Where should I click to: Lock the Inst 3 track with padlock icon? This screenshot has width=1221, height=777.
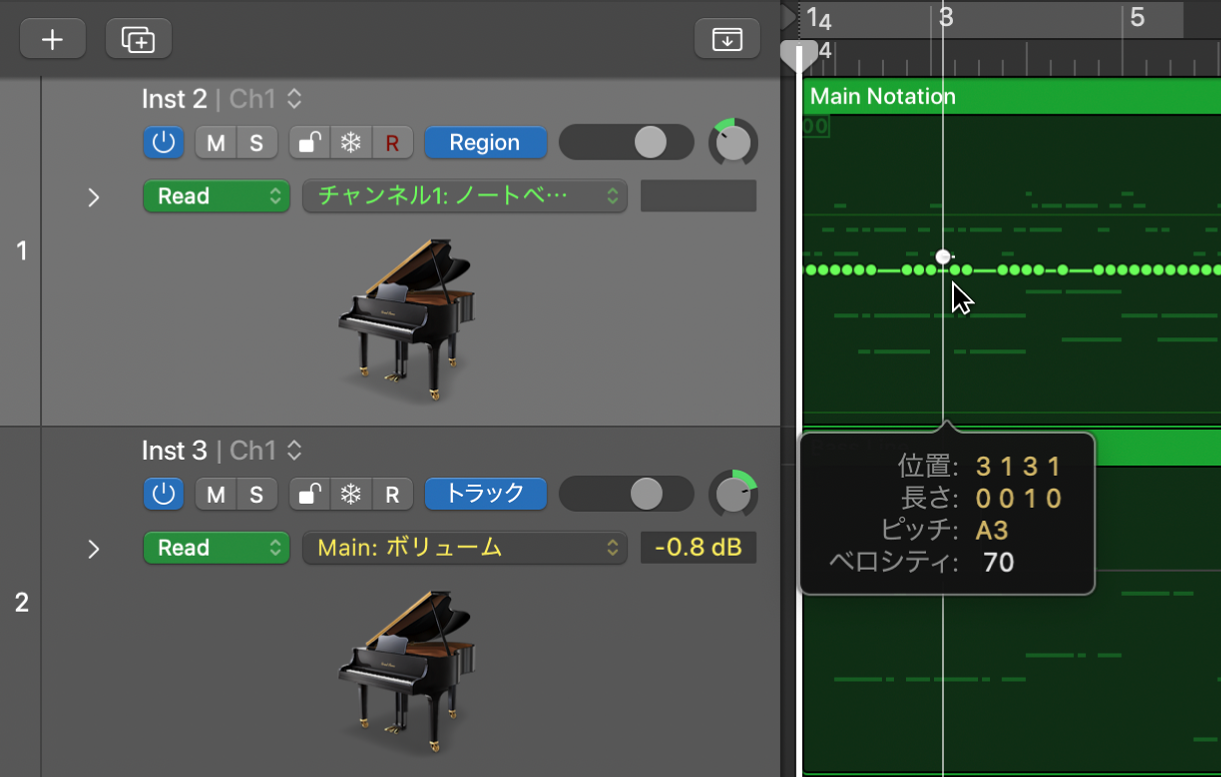tap(308, 494)
